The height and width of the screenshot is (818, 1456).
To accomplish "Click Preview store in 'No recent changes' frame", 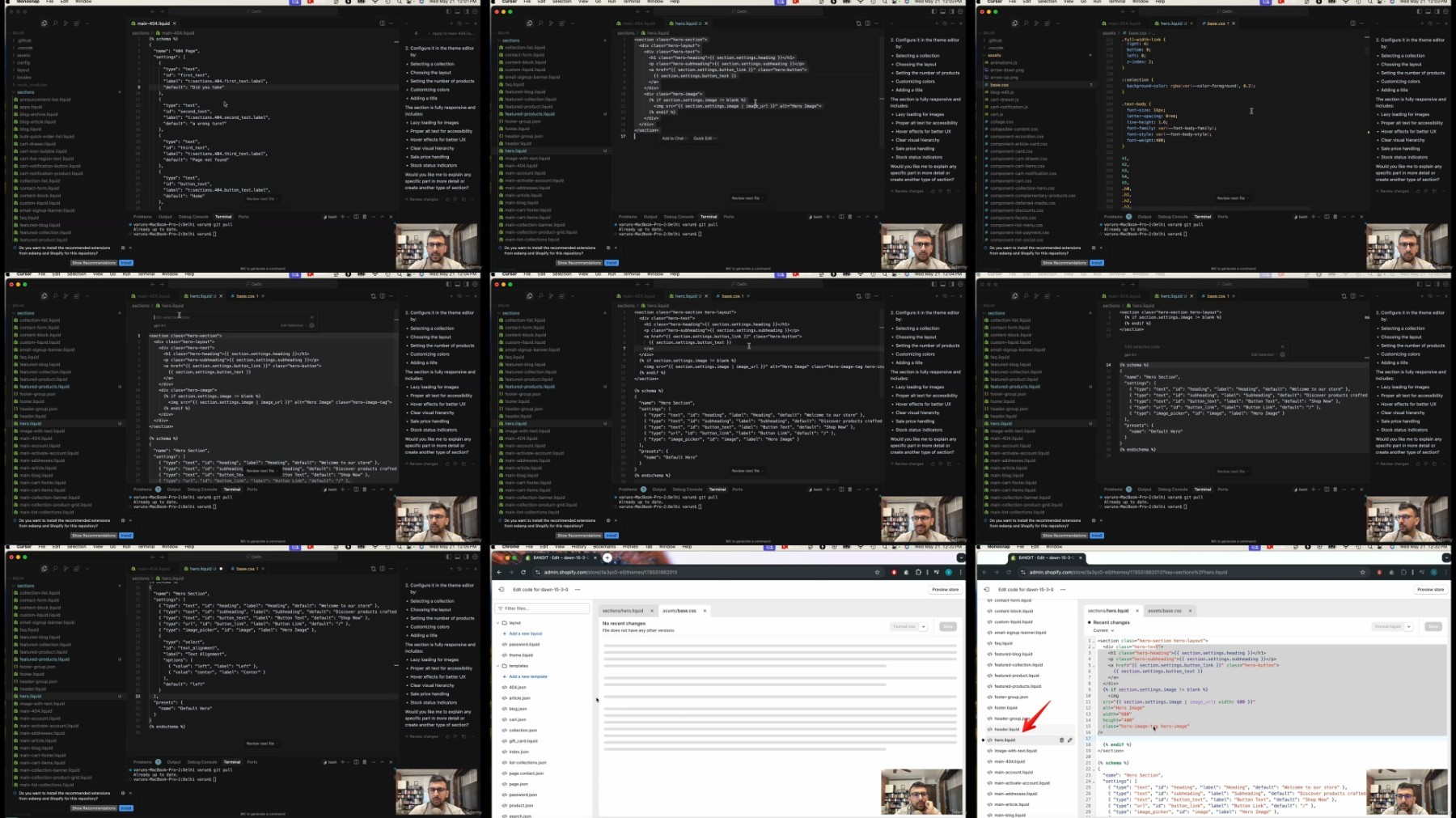I will coord(946,589).
